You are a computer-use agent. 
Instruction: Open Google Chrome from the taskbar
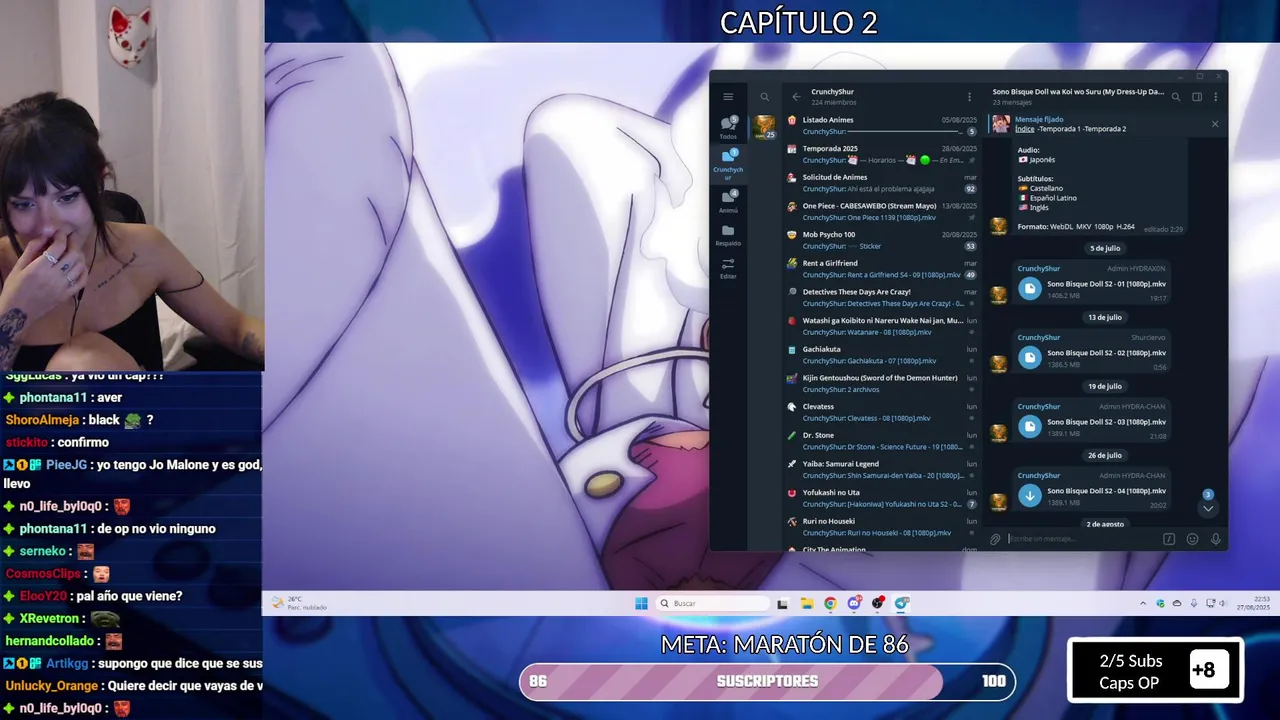[830, 603]
